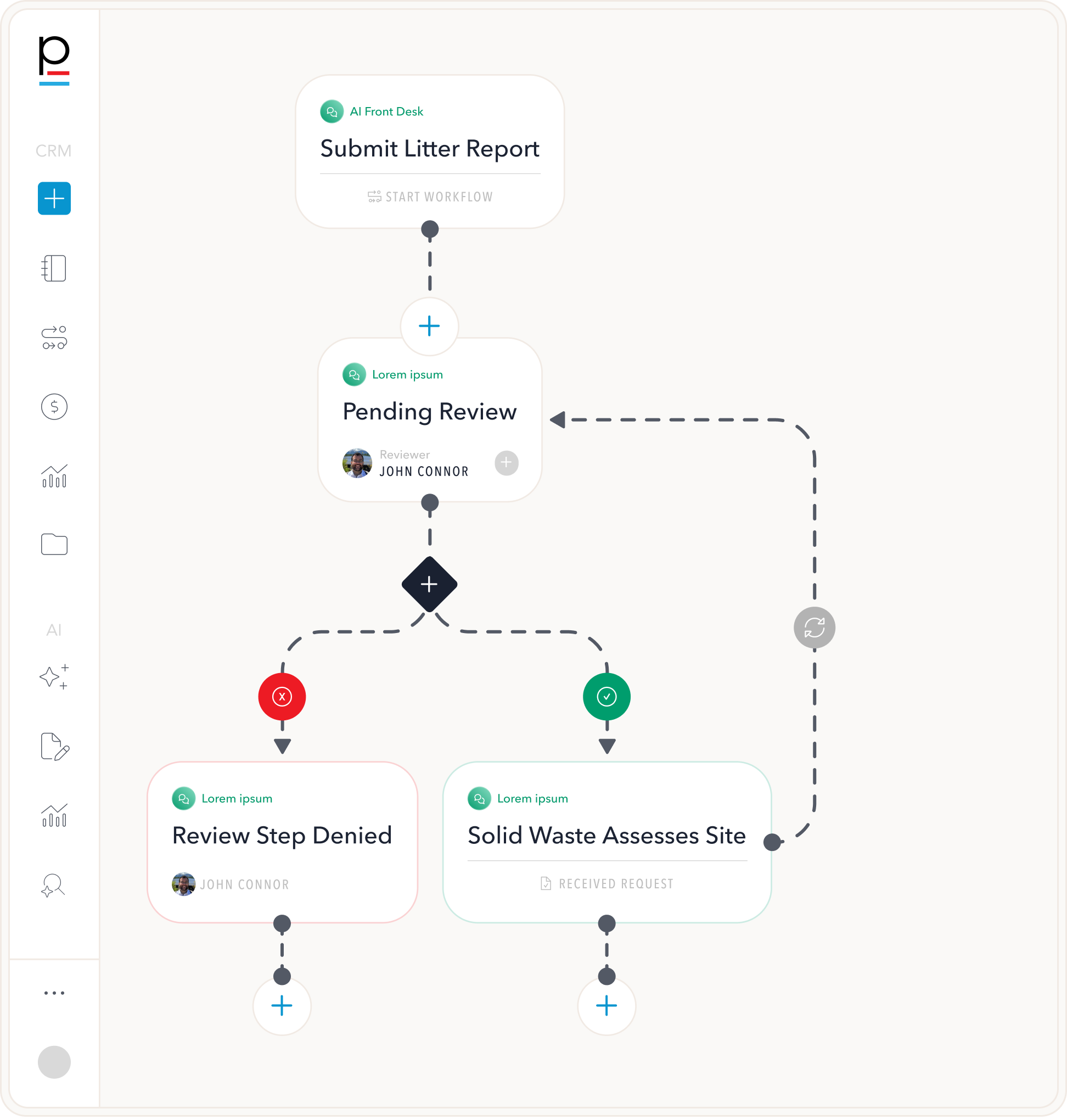
Task: Open the workflows icon in sidebar
Action: click(x=54, y=338)
